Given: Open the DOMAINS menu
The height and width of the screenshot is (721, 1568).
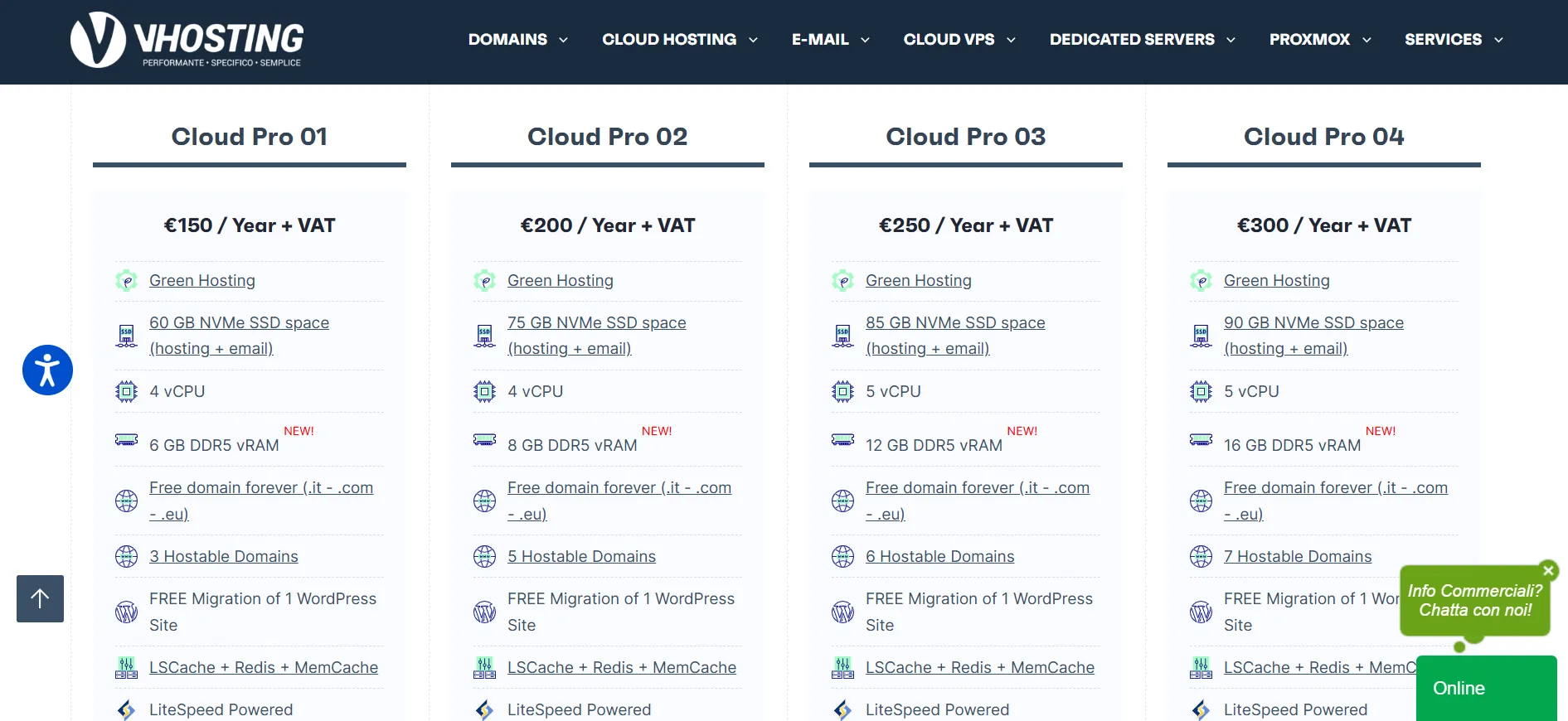Looking at the screenshot, I should coord(507,40).
